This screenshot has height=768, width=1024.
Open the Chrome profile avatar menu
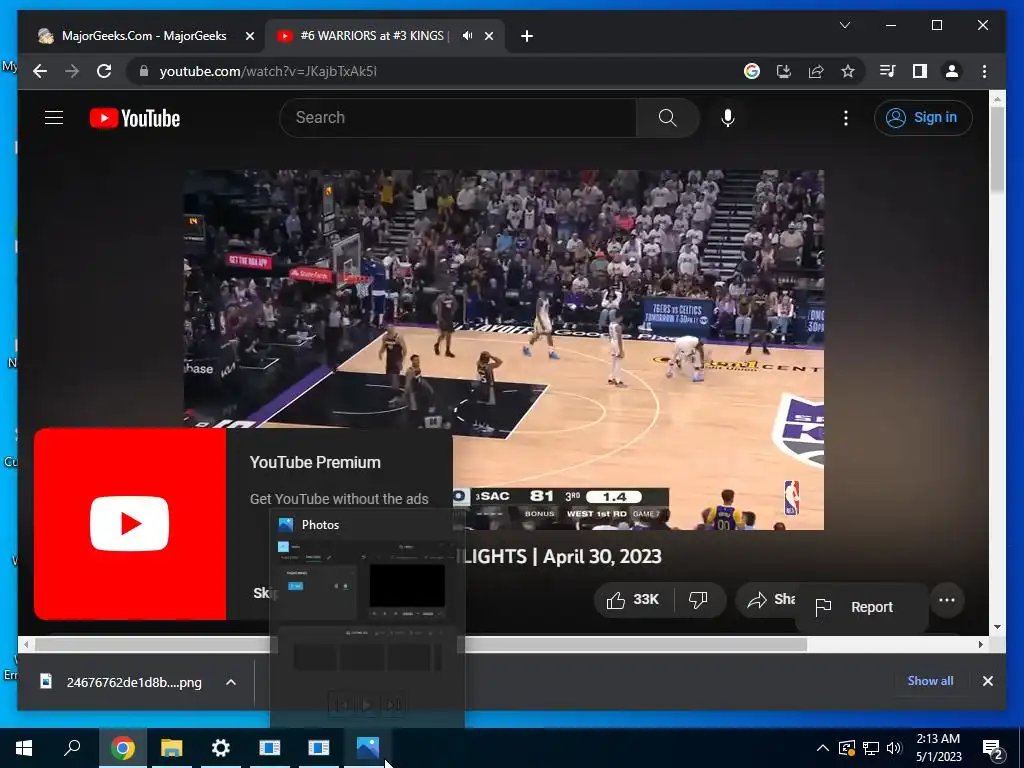point(952,71)
